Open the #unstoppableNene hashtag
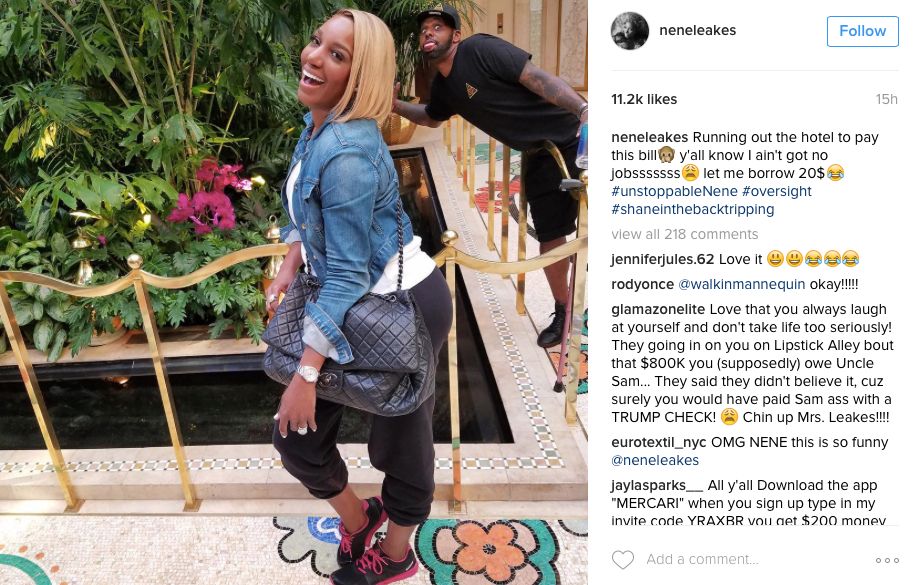 pyautogui.click(x=674, y=191)
